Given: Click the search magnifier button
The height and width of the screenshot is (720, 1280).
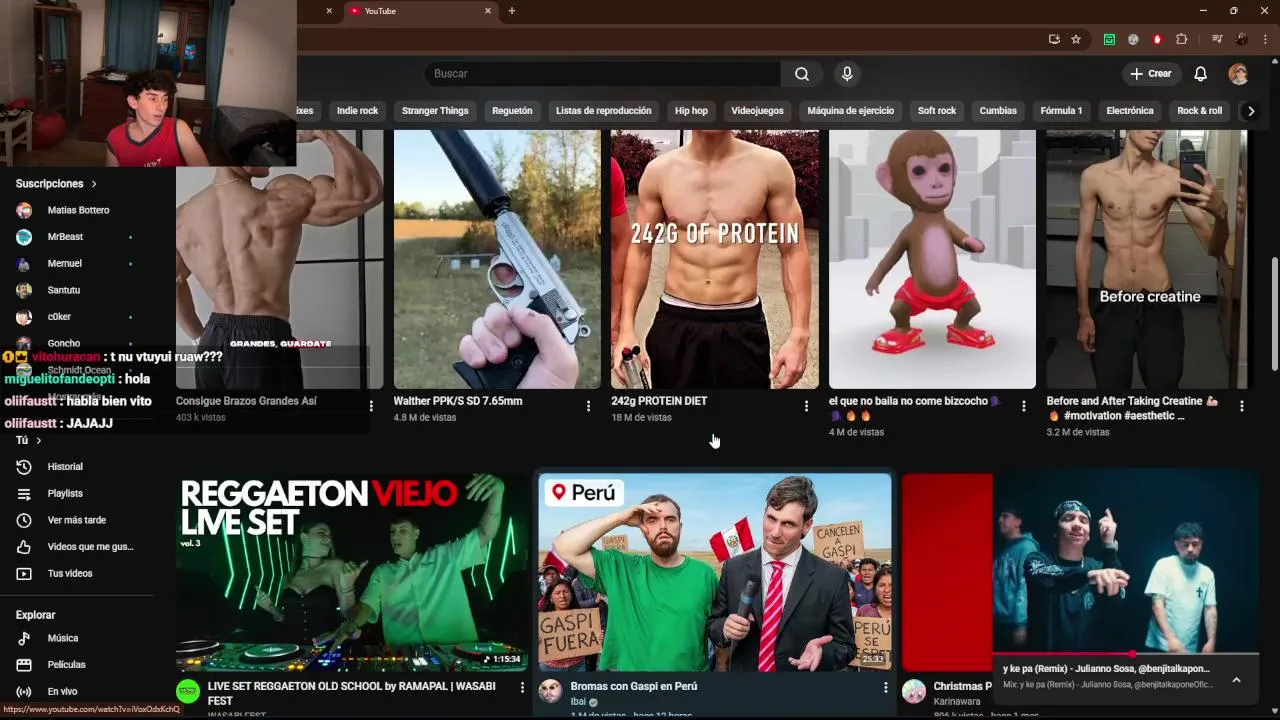Looking at the screenshot, I should 802,74.
